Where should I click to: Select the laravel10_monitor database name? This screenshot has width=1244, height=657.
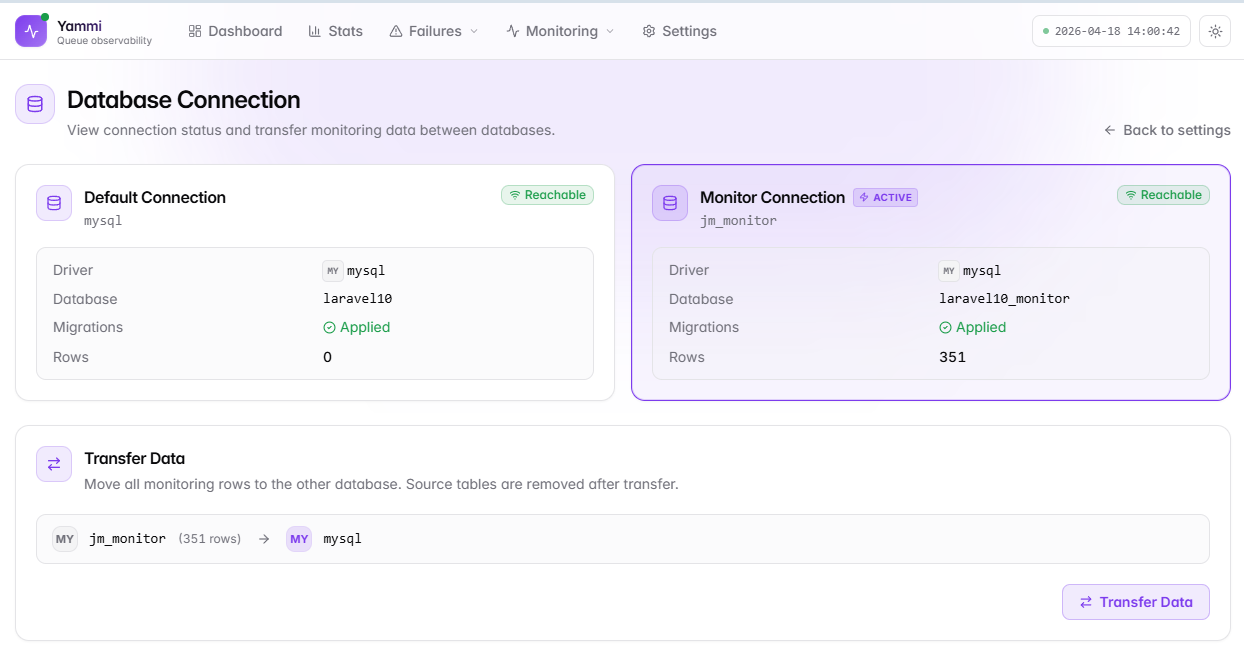click(x=1004, y=299)
